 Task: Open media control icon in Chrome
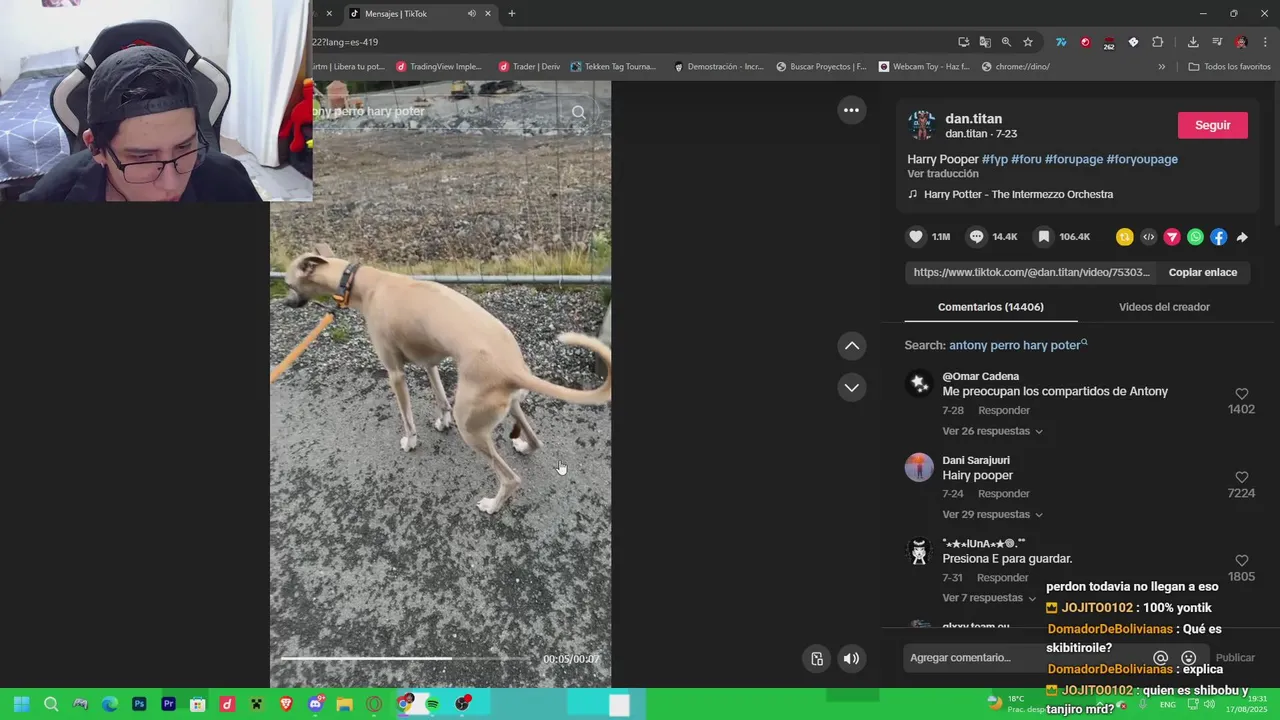1217,42
